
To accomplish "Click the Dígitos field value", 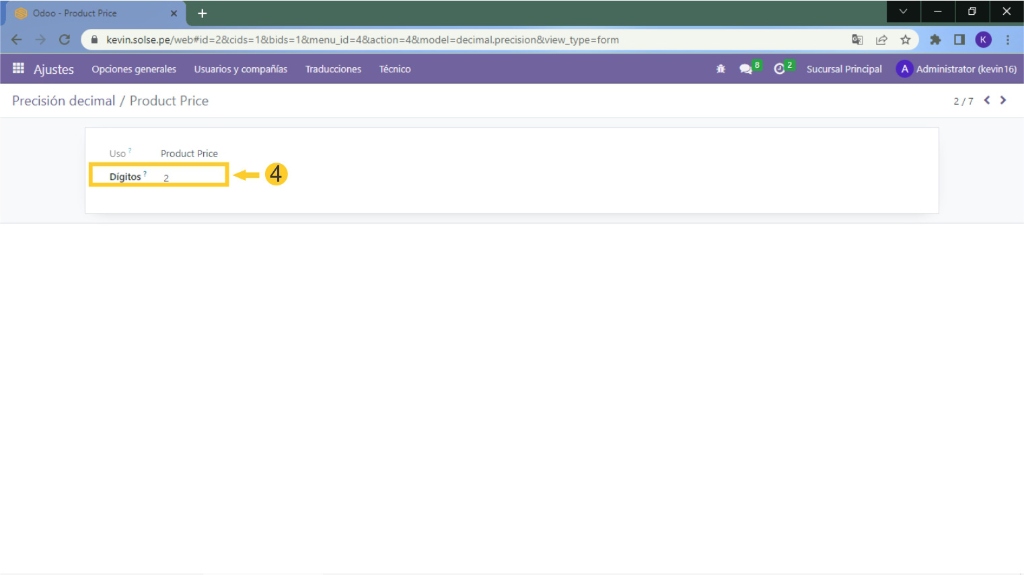I will click(x=190, y=177).
